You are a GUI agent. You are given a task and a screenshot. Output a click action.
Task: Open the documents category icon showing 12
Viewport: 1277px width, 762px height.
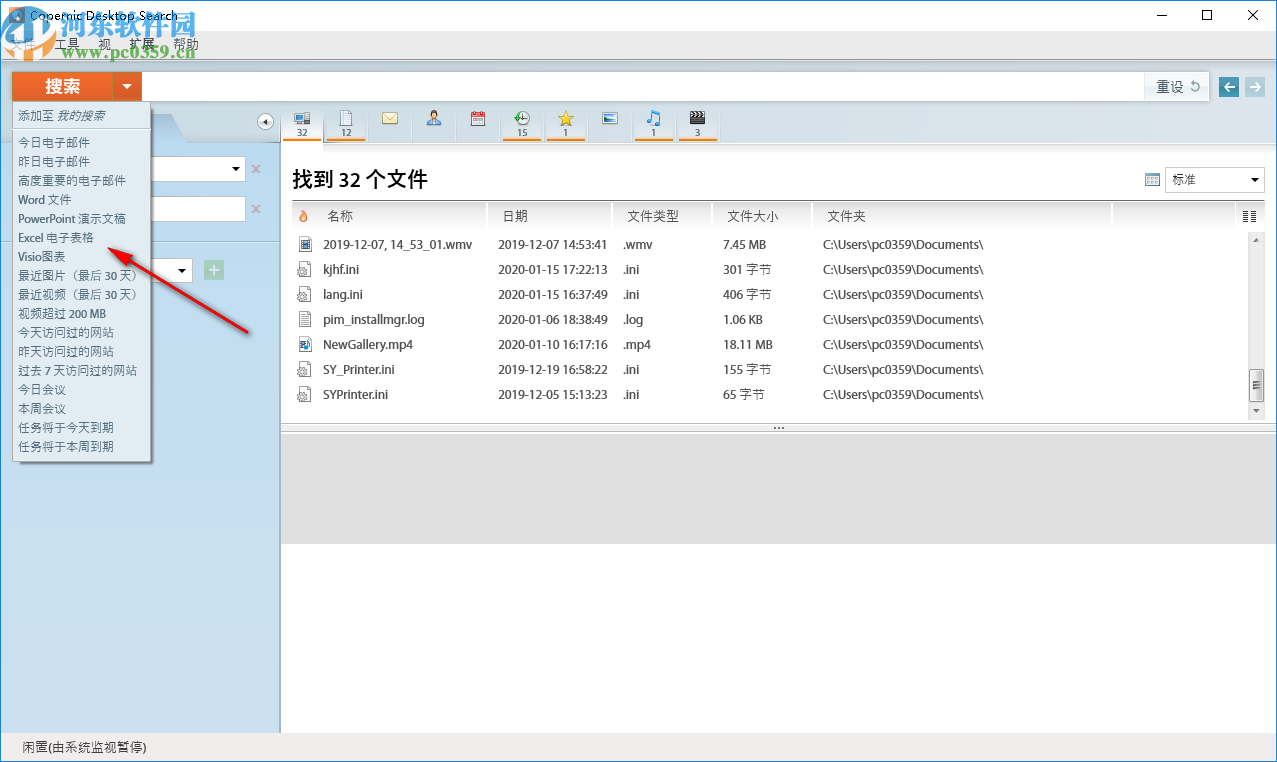tap(345, 122)
